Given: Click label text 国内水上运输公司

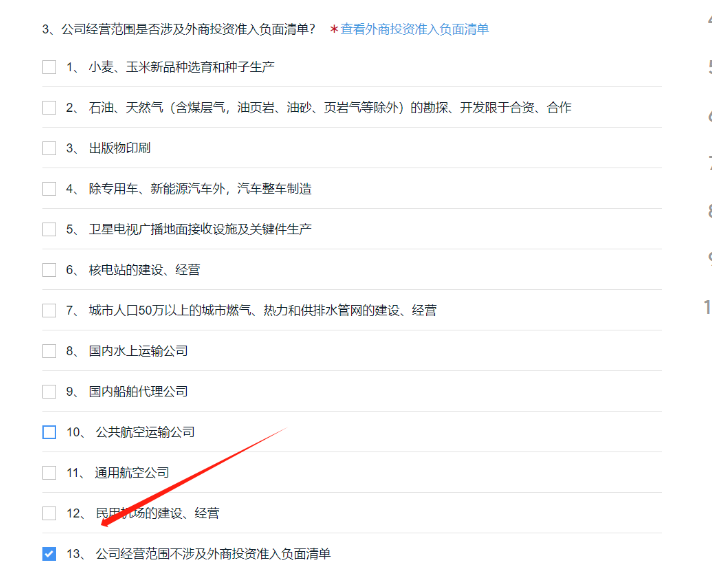Looking at the screenshot, I should point(138,351).
